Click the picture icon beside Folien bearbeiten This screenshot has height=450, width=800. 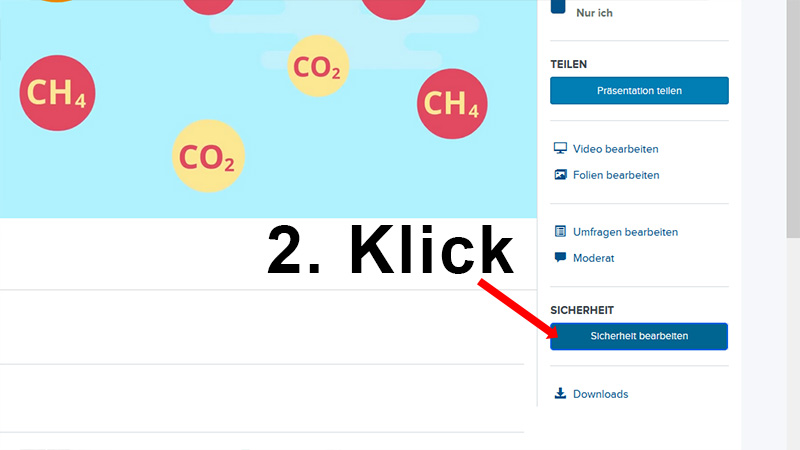(560, 175)
